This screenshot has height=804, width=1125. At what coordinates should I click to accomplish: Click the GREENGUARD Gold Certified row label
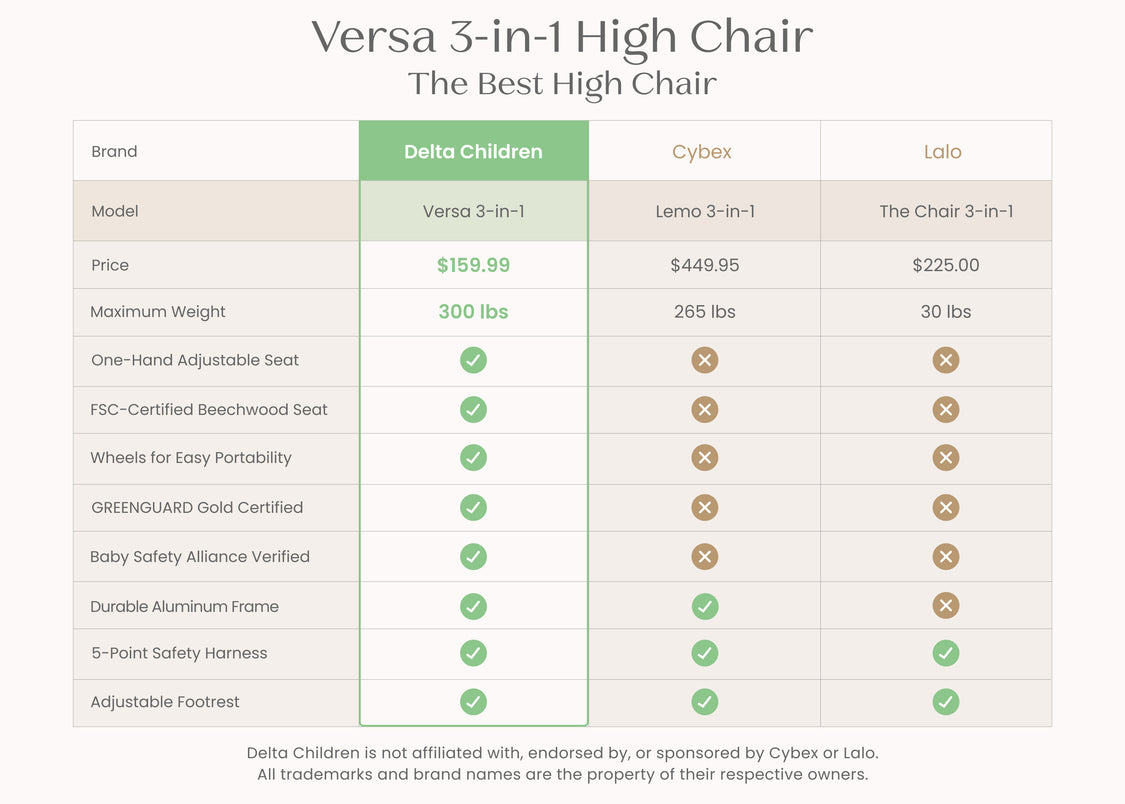[197, 507]
